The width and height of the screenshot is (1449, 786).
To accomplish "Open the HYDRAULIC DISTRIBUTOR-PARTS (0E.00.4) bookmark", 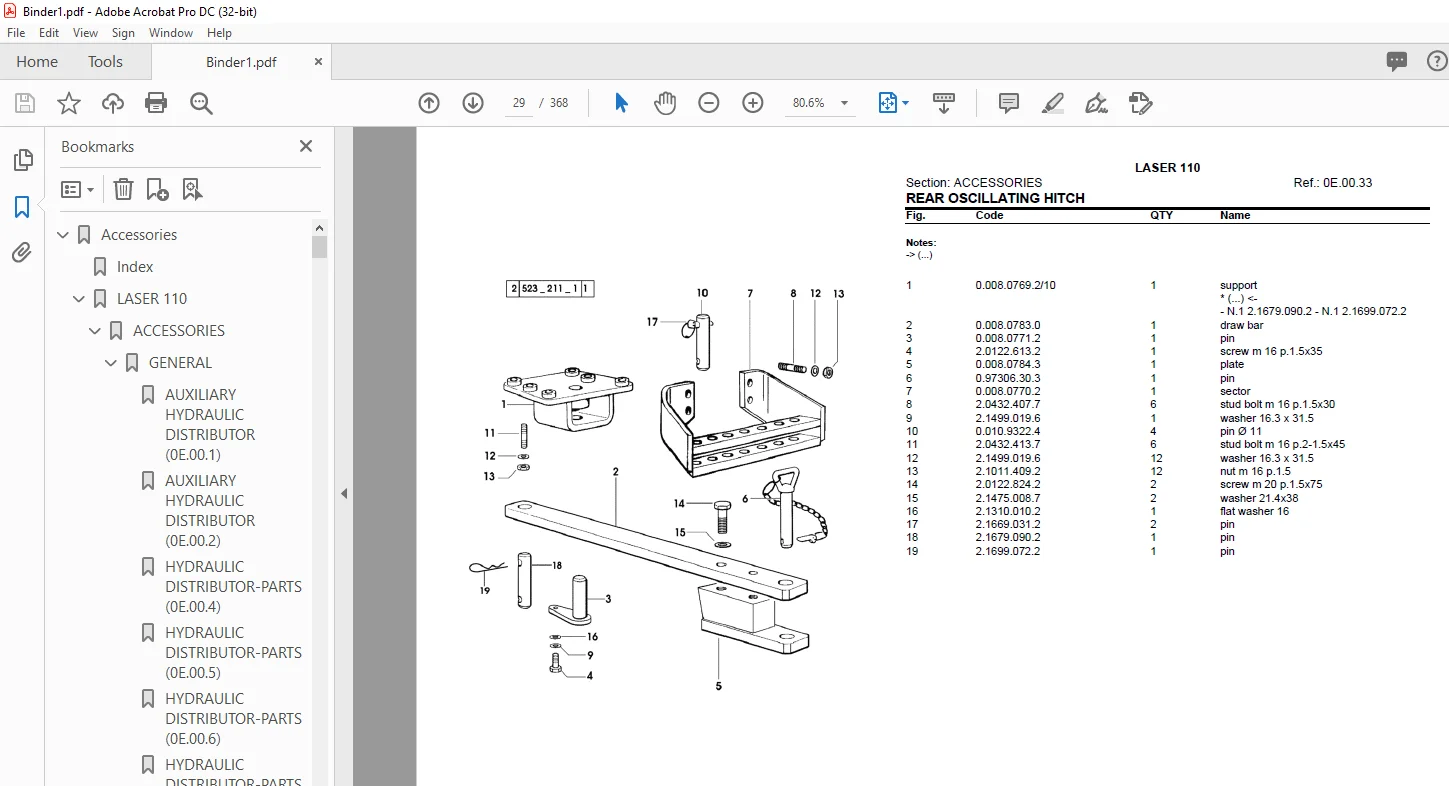I will (x=233, y=587).
